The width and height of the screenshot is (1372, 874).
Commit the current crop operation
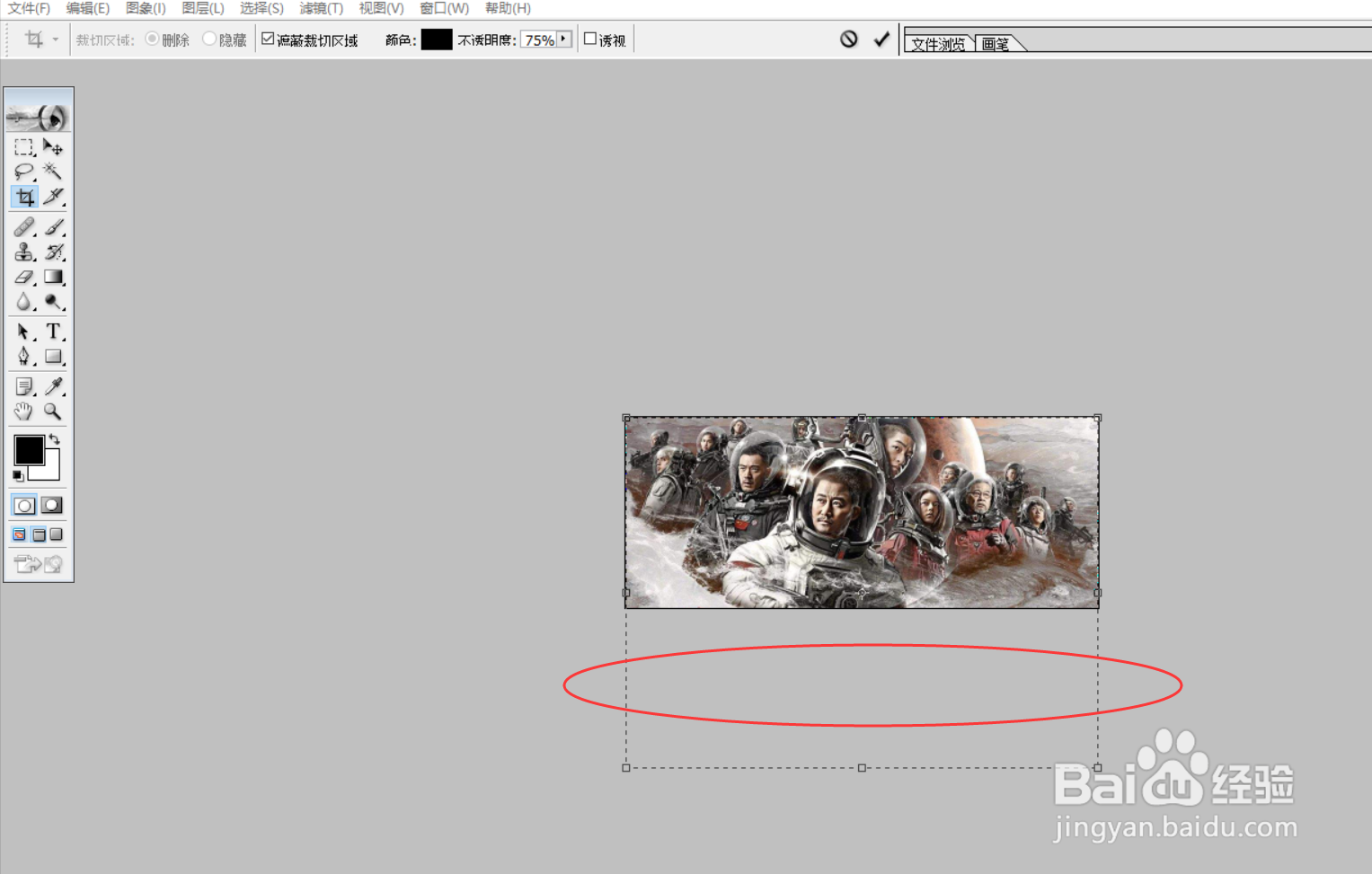click(x=881, y=40)
